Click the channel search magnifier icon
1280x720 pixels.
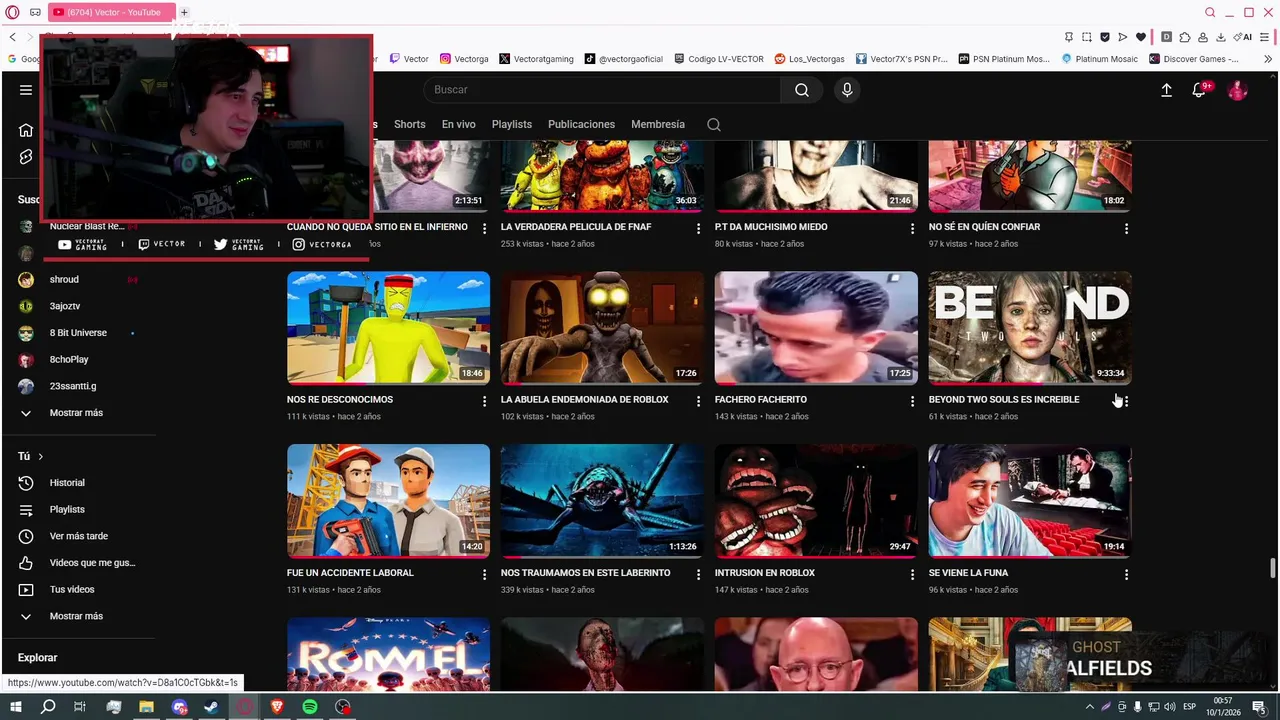coord(713,125)
